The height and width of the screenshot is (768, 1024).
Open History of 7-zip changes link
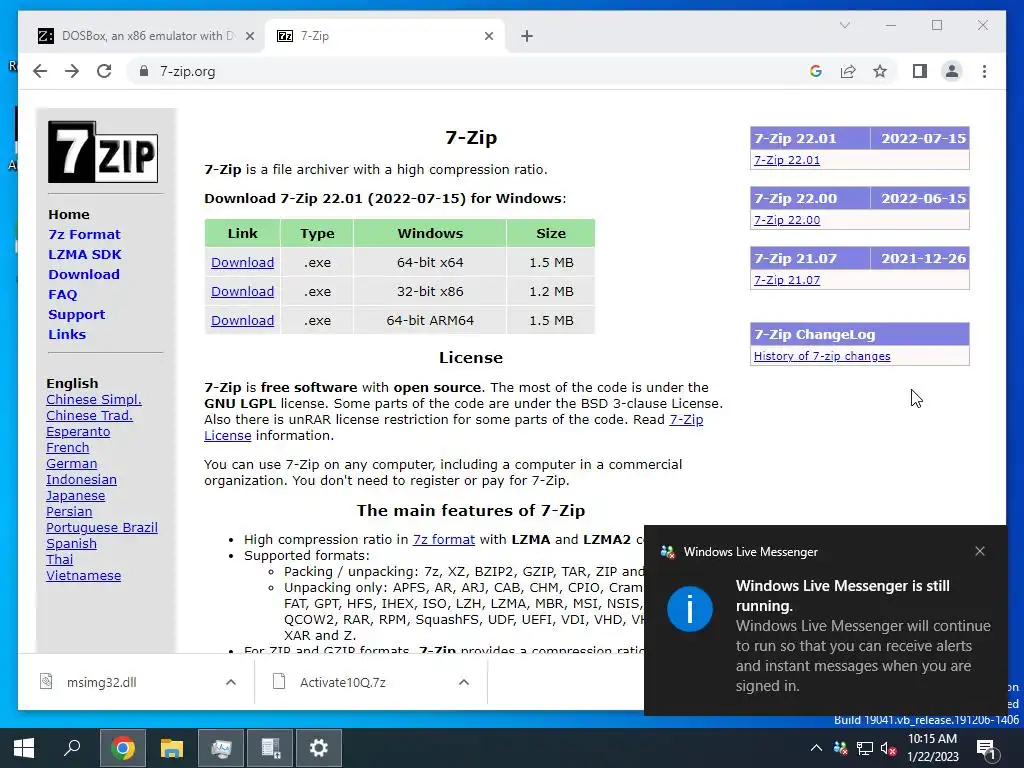(822, 356)
